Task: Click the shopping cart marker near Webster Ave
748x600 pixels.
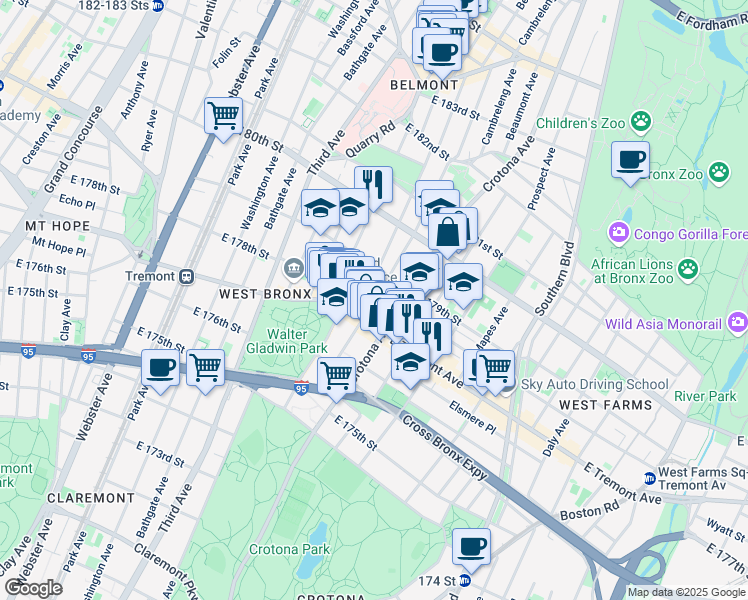Action: tap(223, 115)
